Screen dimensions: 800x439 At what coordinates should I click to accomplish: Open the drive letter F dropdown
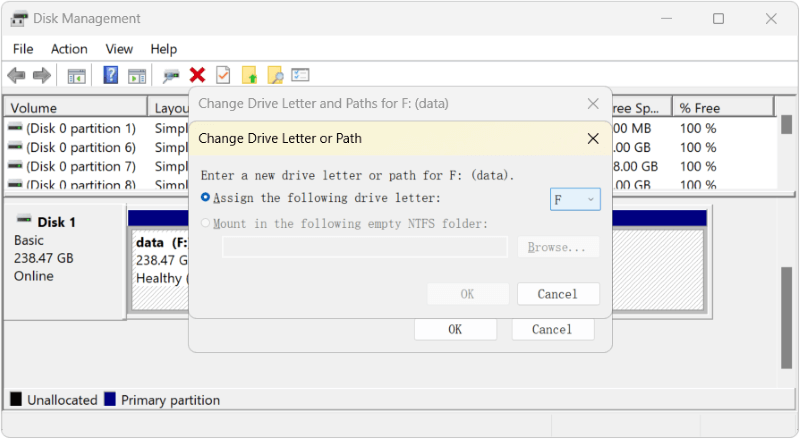click(x=575, y=199)
